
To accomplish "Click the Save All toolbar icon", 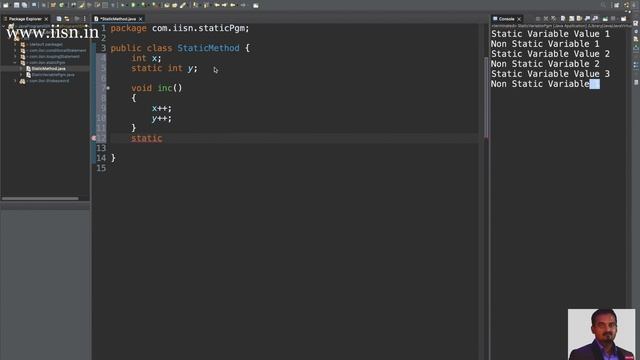I will click(x=24, y=5).
